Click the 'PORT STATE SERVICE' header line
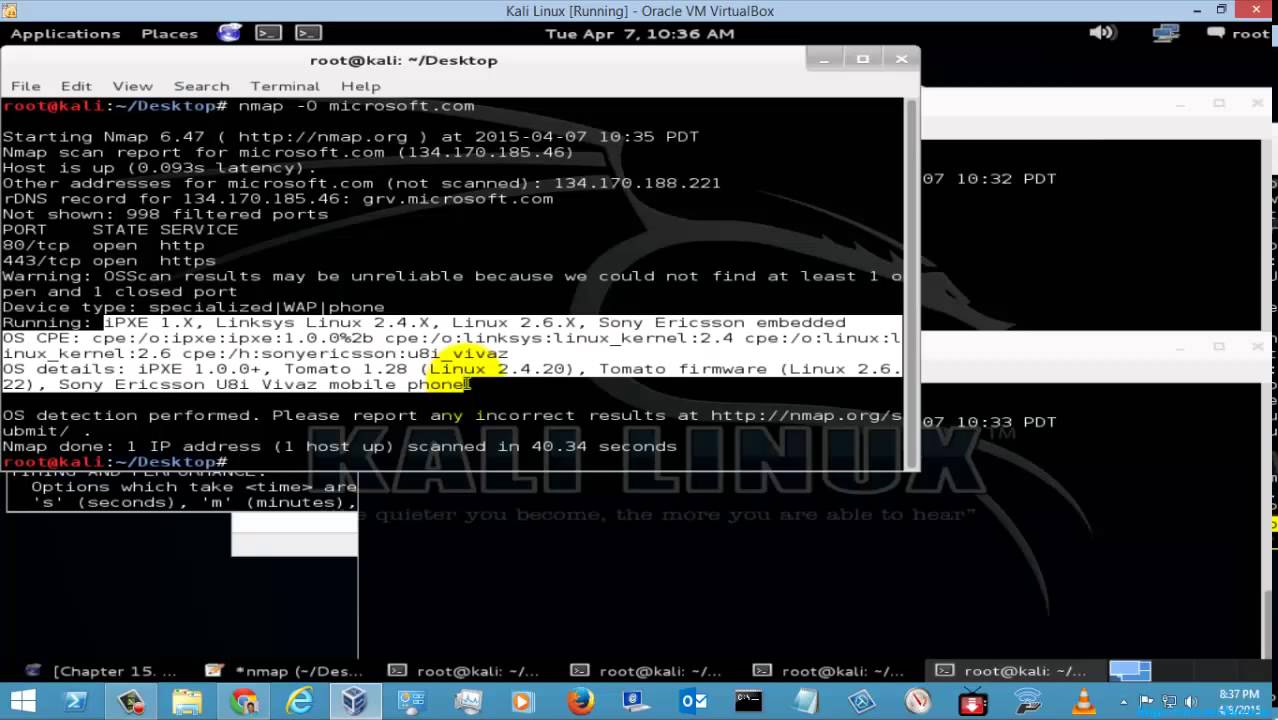The width and height of the screenshot is (1278, 720). (120, 230)
